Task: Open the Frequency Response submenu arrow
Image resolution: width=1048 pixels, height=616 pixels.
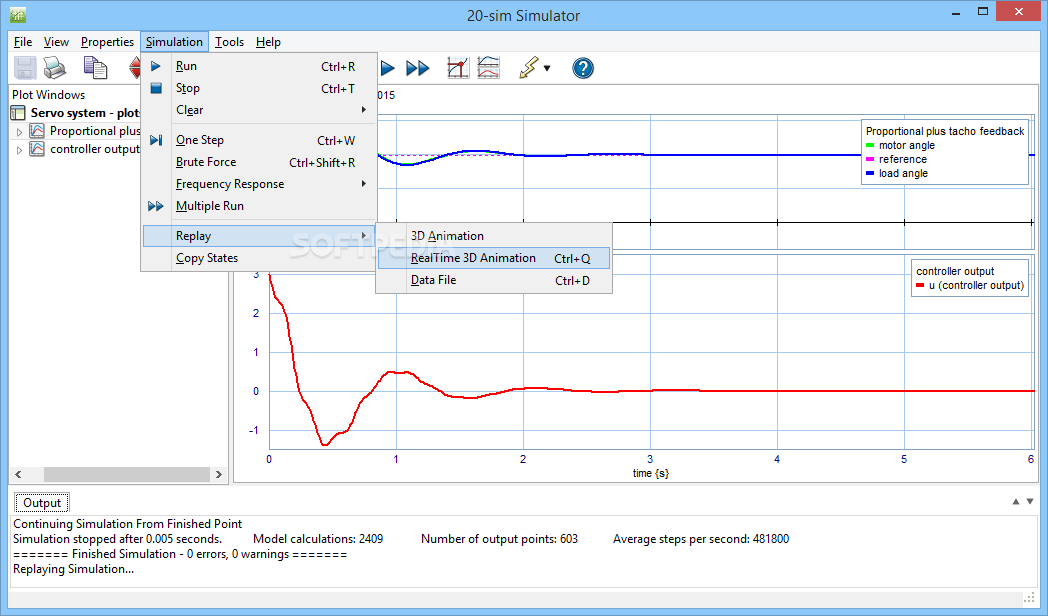Action: (364, 184)
